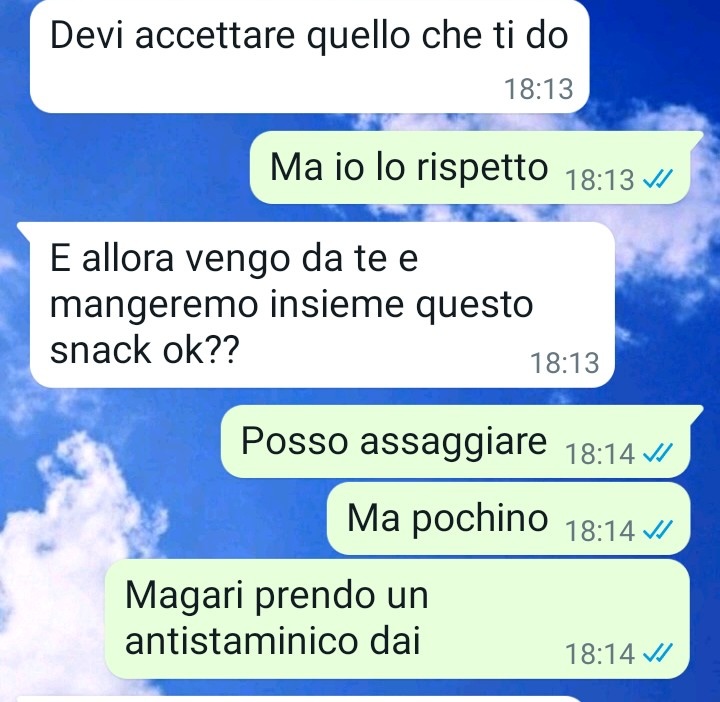Tap the word 'antistaminico' in the last message
The width and height of the screenshot is (720, 702).
[x=241, y=641]
